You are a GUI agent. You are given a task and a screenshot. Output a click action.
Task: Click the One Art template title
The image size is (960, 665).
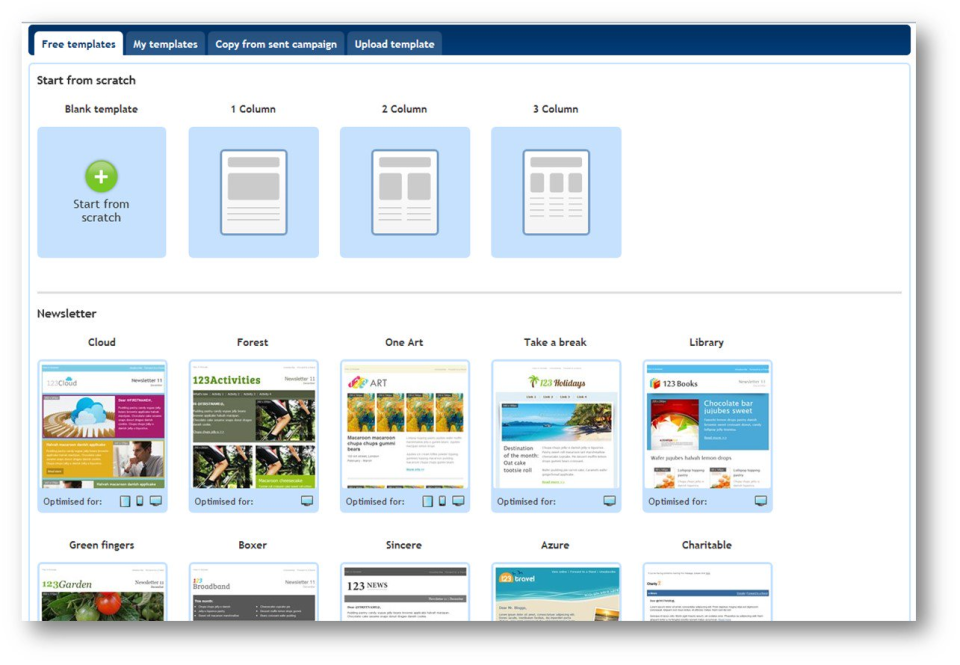(404, 342)
